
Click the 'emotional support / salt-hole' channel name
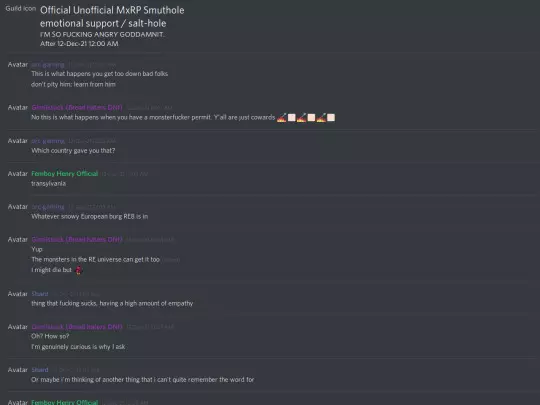(103, 23)
